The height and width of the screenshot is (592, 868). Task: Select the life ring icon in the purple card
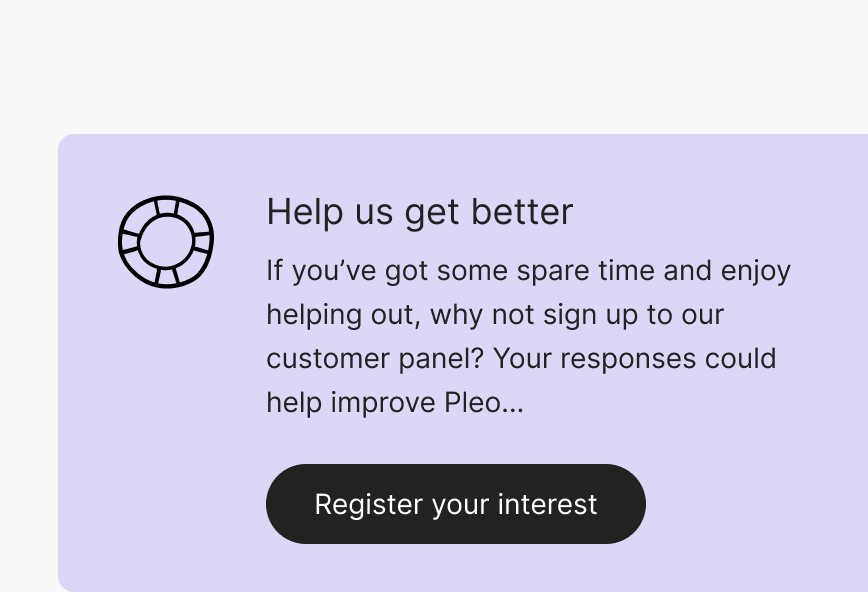pyautogui.click(x=166, y=242)
